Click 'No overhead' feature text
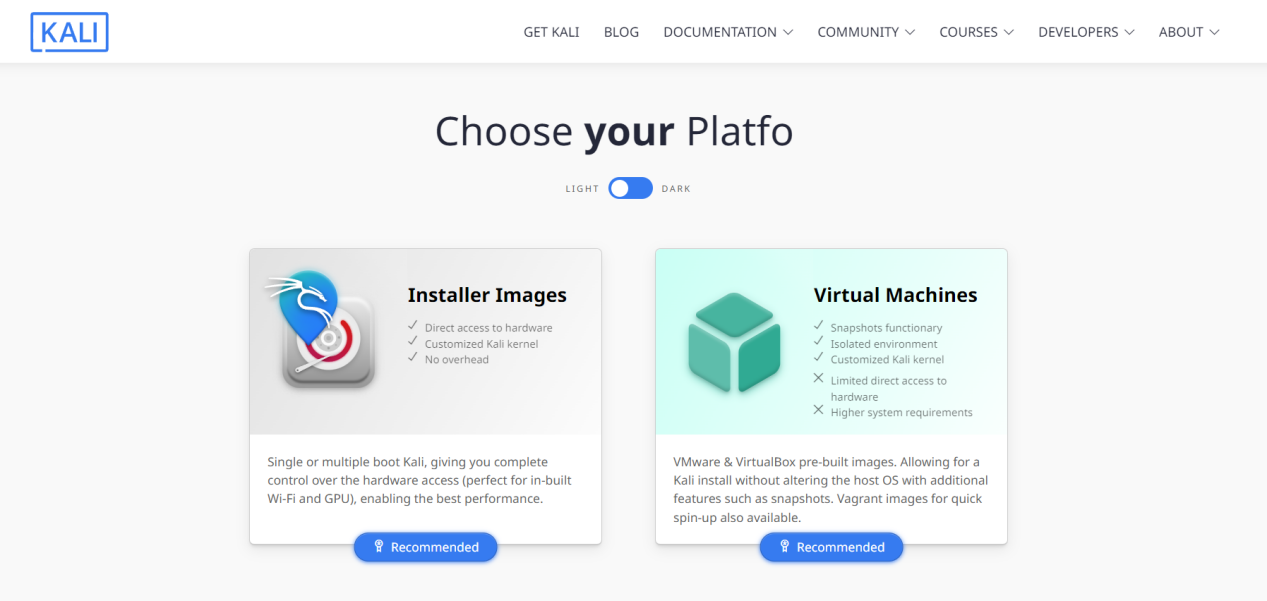 (x=456, y=360)
